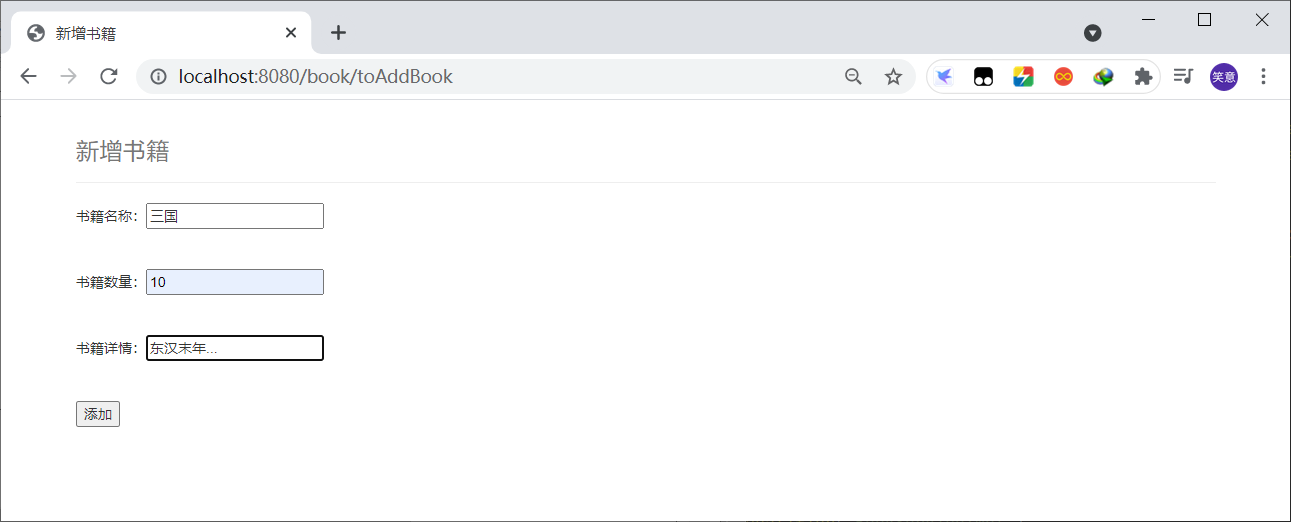
Task: Click the 添加 submit button
Action: [98, 414]
